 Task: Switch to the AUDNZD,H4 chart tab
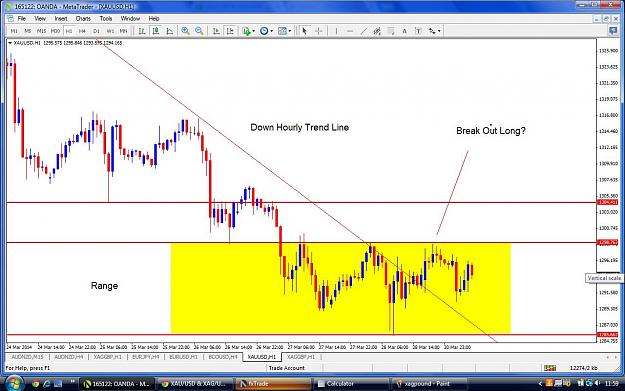pos(69,357)
